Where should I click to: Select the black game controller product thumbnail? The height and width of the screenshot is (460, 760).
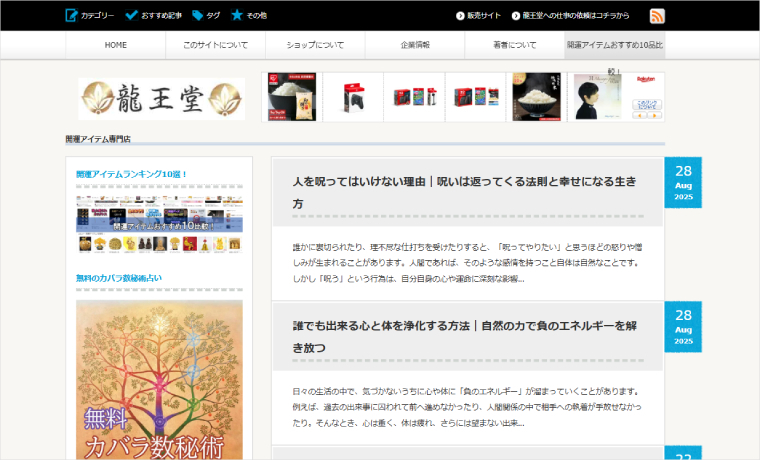tap(352, 97)
